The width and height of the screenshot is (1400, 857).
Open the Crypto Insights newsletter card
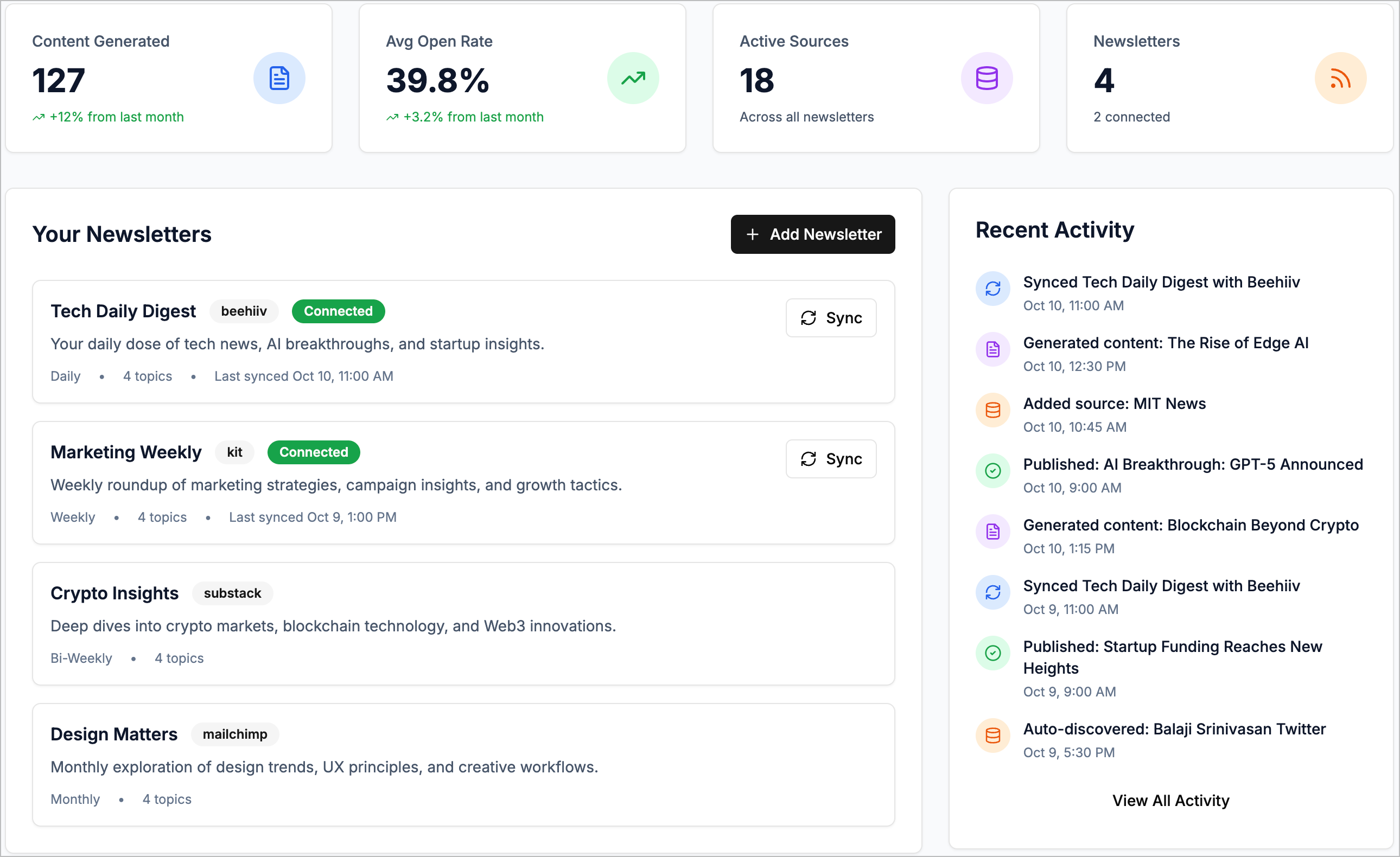(463, 625)
